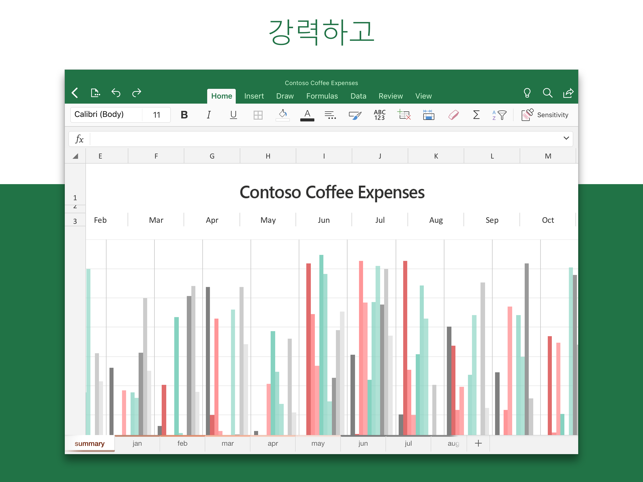This screenshot has width=643, height=482.
Task: Click the Oct month cell
Action: click(x=548, y=220)
